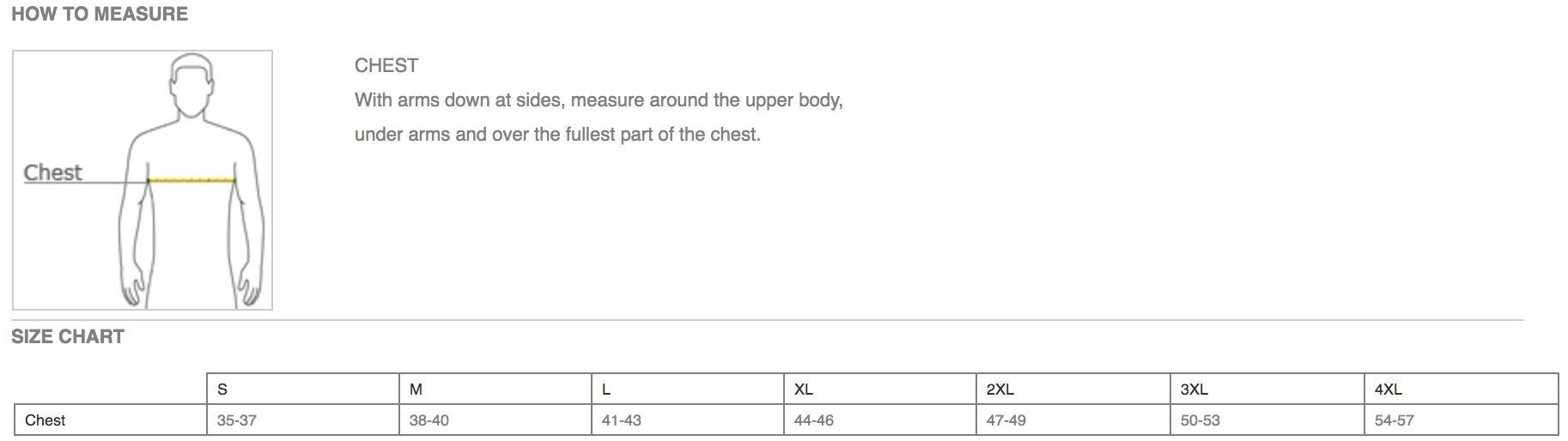The image size is (1568, 441).
Task: Click the 2XL size column header
Action: (x=1073, y=389)
